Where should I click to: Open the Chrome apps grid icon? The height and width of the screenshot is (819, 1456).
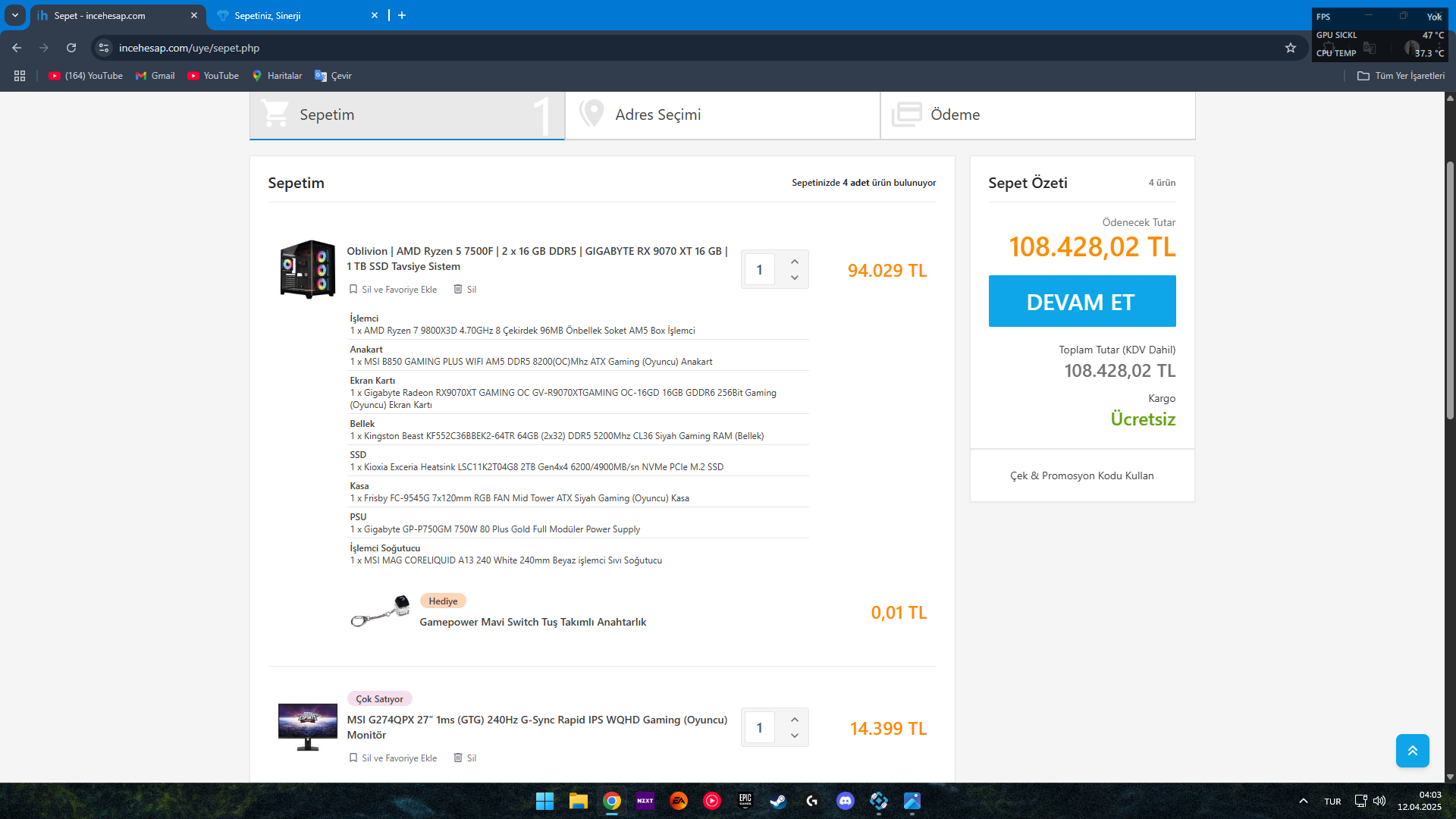pos(20,76)
